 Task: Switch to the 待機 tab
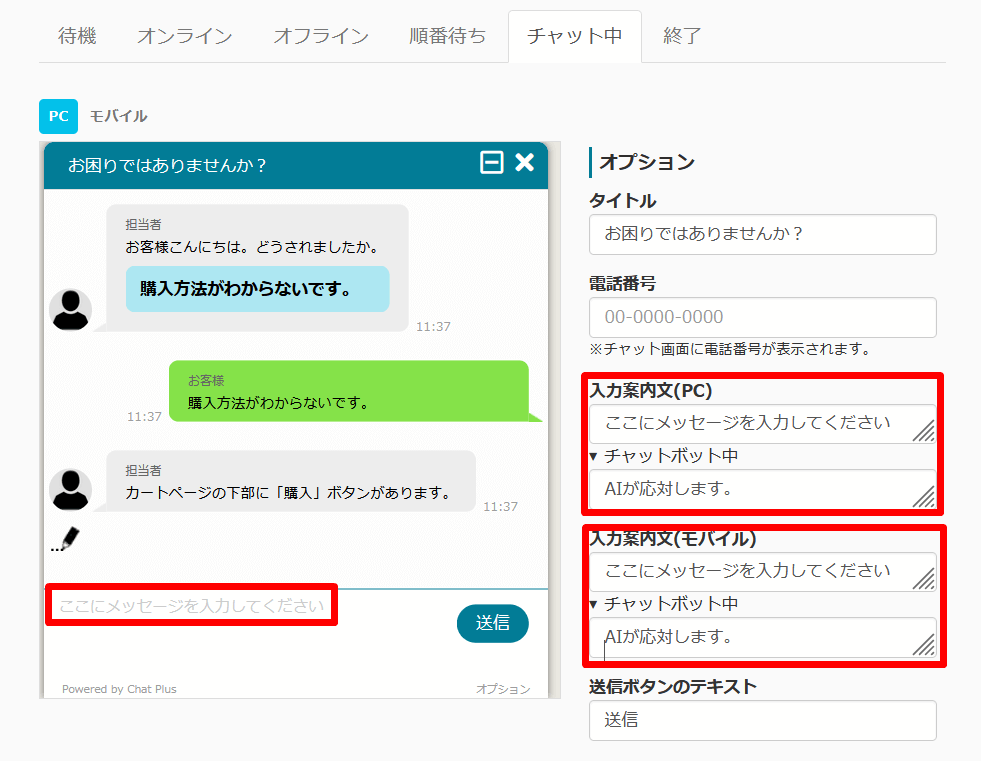tap(77, 36)
